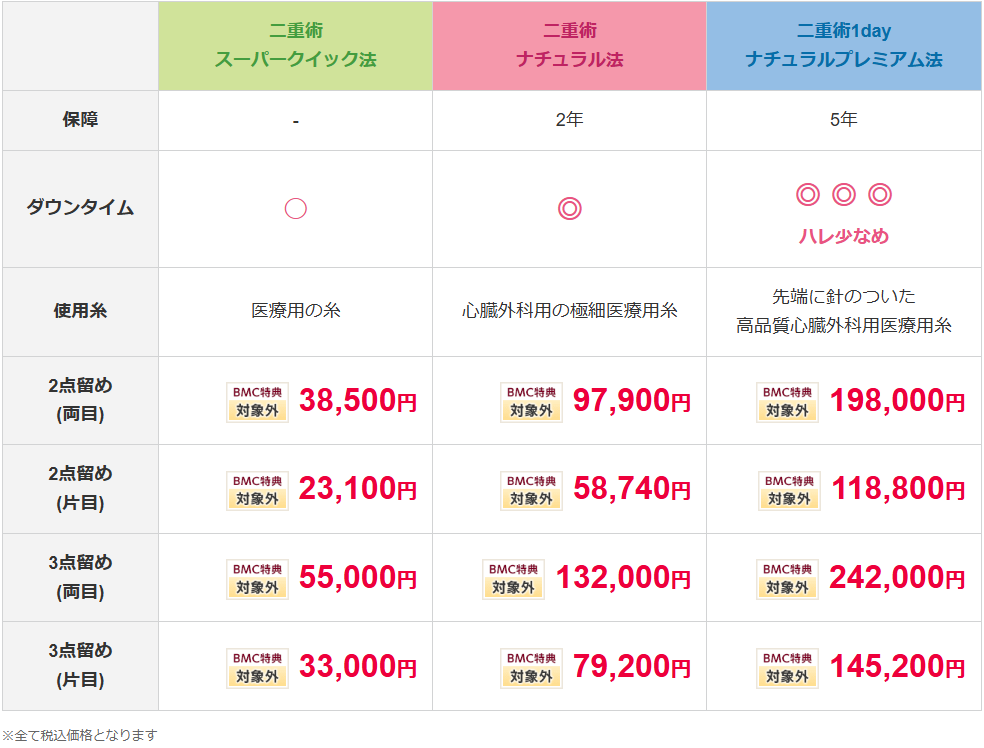Viewport: 984px width, 748px height.
Task: Click BMC特典 badge next to 145,200円
Action: pos(787,668)
